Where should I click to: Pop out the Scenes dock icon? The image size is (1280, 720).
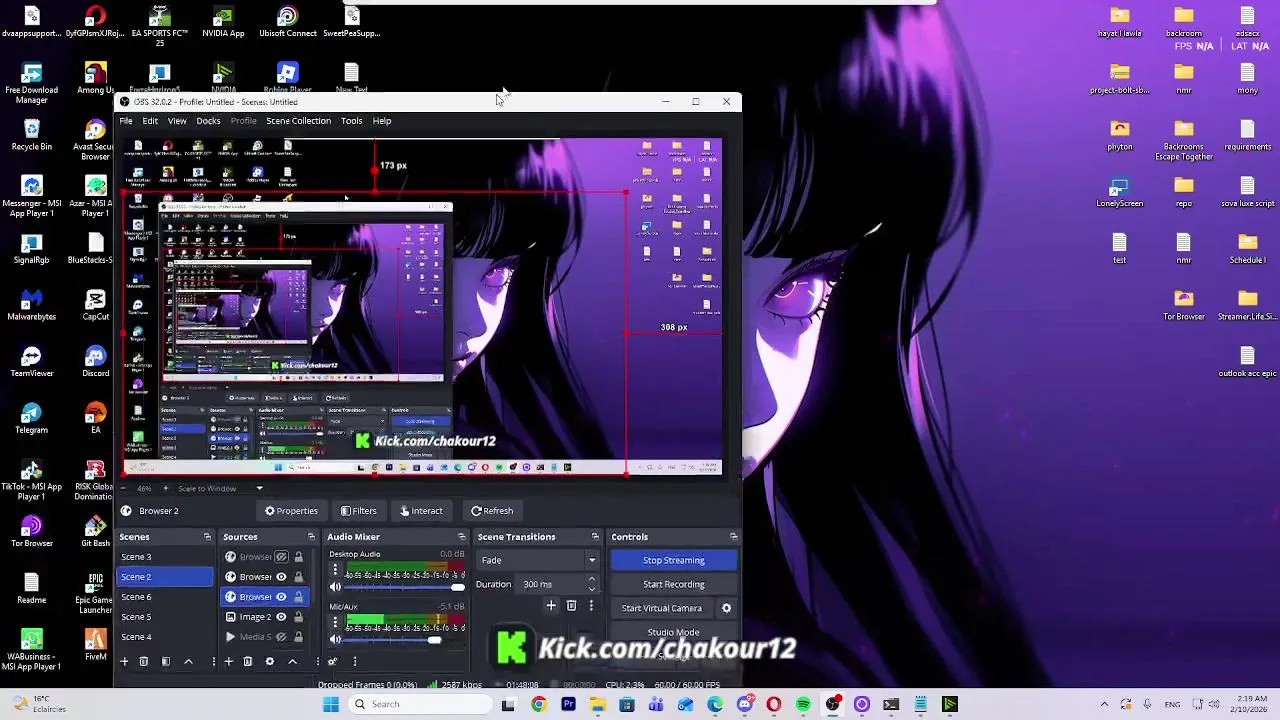click(x=207, y=537)
